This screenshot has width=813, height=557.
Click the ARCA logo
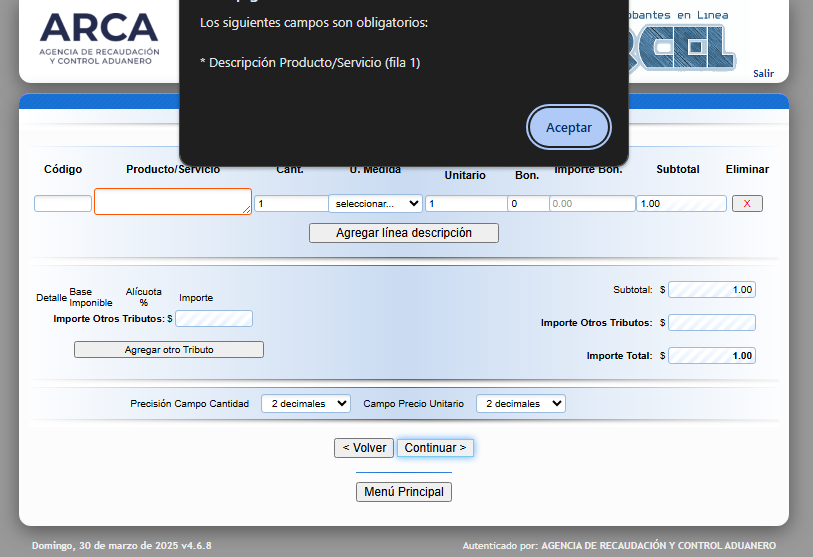pyautogui.click(x=98, y=39)
